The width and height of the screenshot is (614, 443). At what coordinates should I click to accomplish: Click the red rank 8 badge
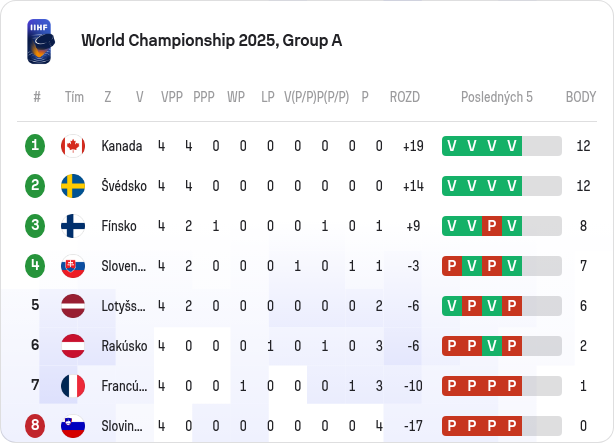point(35,426)
